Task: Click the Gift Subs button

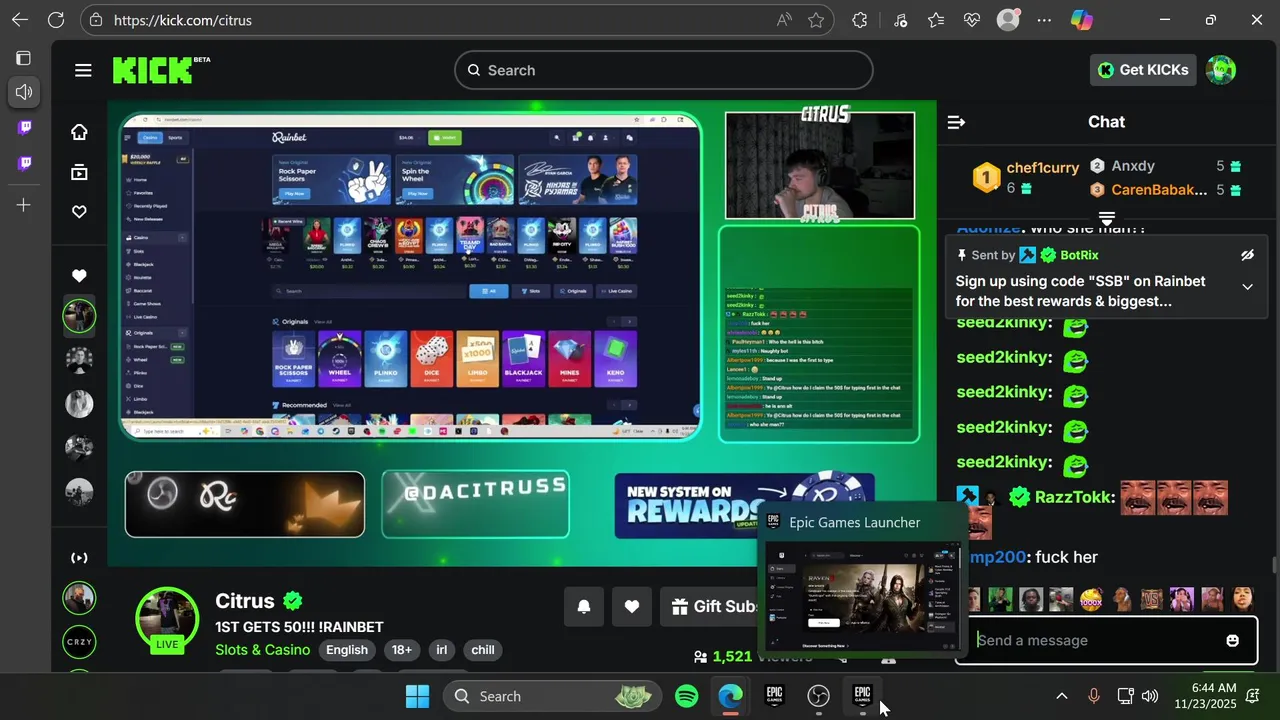Action: coord(716,606)
